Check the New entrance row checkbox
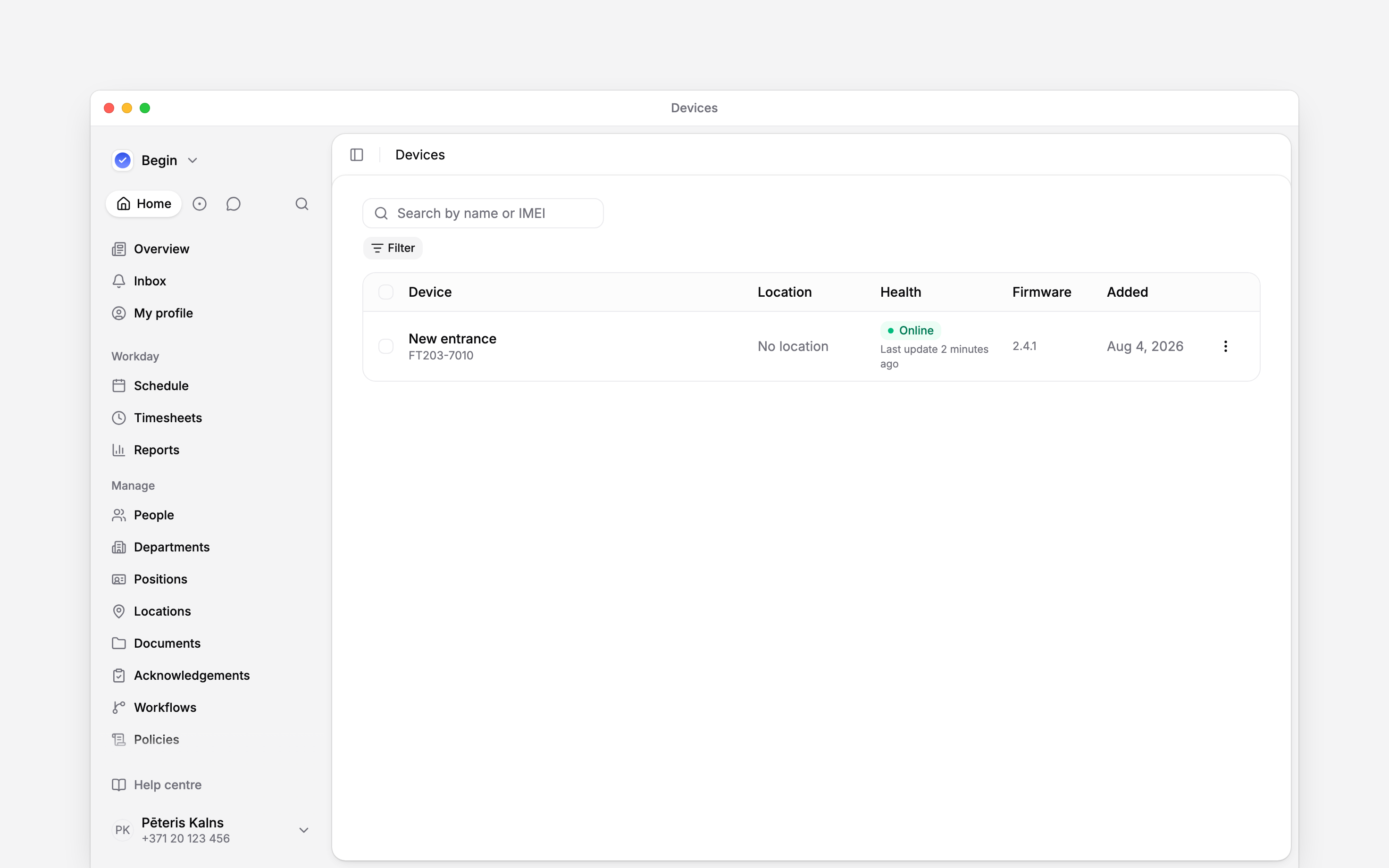The image size is (1389, 868). click(386, 346)
